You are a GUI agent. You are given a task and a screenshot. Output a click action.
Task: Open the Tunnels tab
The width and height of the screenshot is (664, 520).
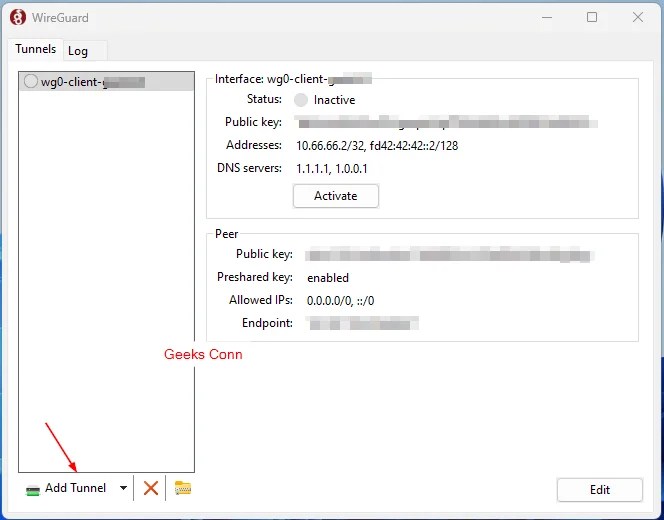coord(36,50)
